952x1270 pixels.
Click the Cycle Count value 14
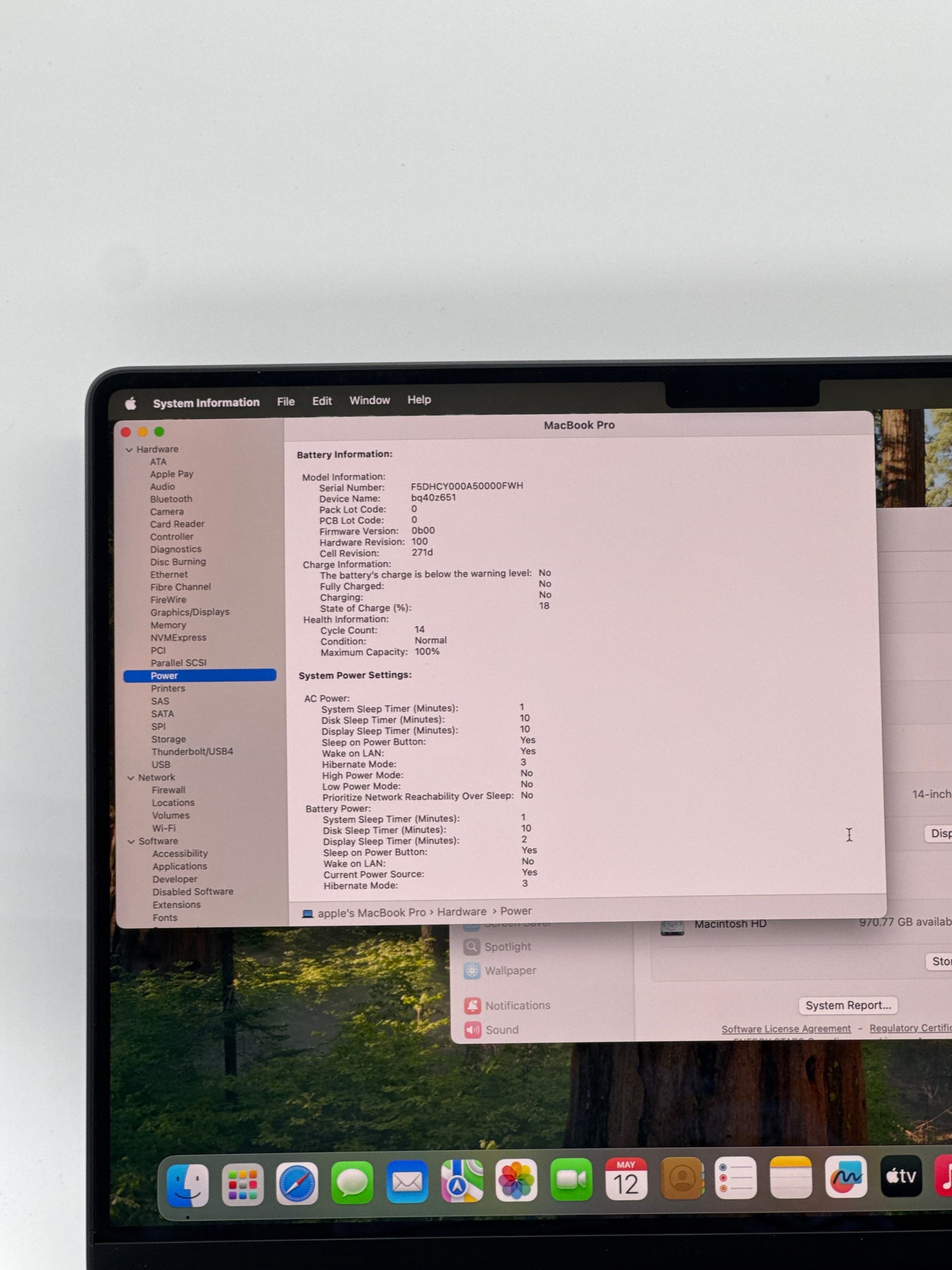point(420,630)
